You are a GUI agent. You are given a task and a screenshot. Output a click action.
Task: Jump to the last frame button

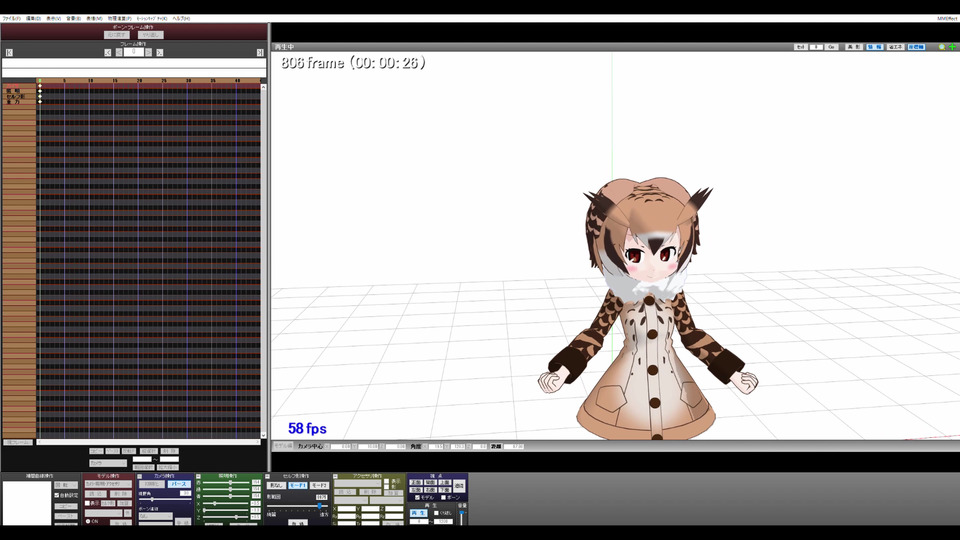click(260, 53)
